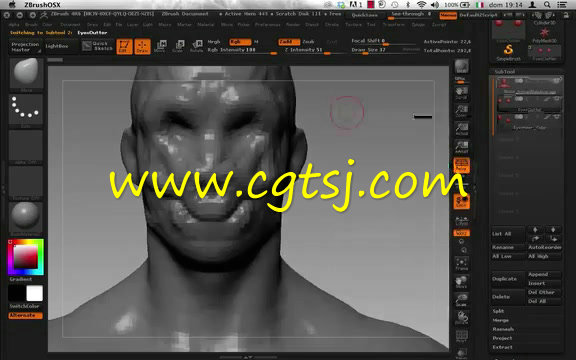Click the Frame mesh icon
This screenshot has width=576, height=360.
pyautogui.click(x=461, y=264)
